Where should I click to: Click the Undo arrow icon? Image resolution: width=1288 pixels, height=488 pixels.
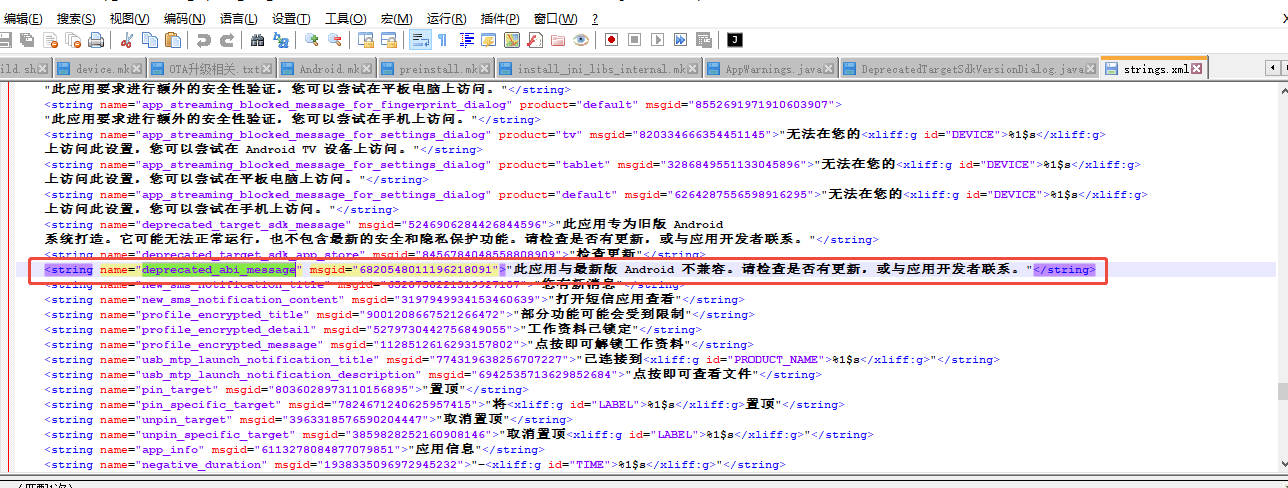(203, 40)
